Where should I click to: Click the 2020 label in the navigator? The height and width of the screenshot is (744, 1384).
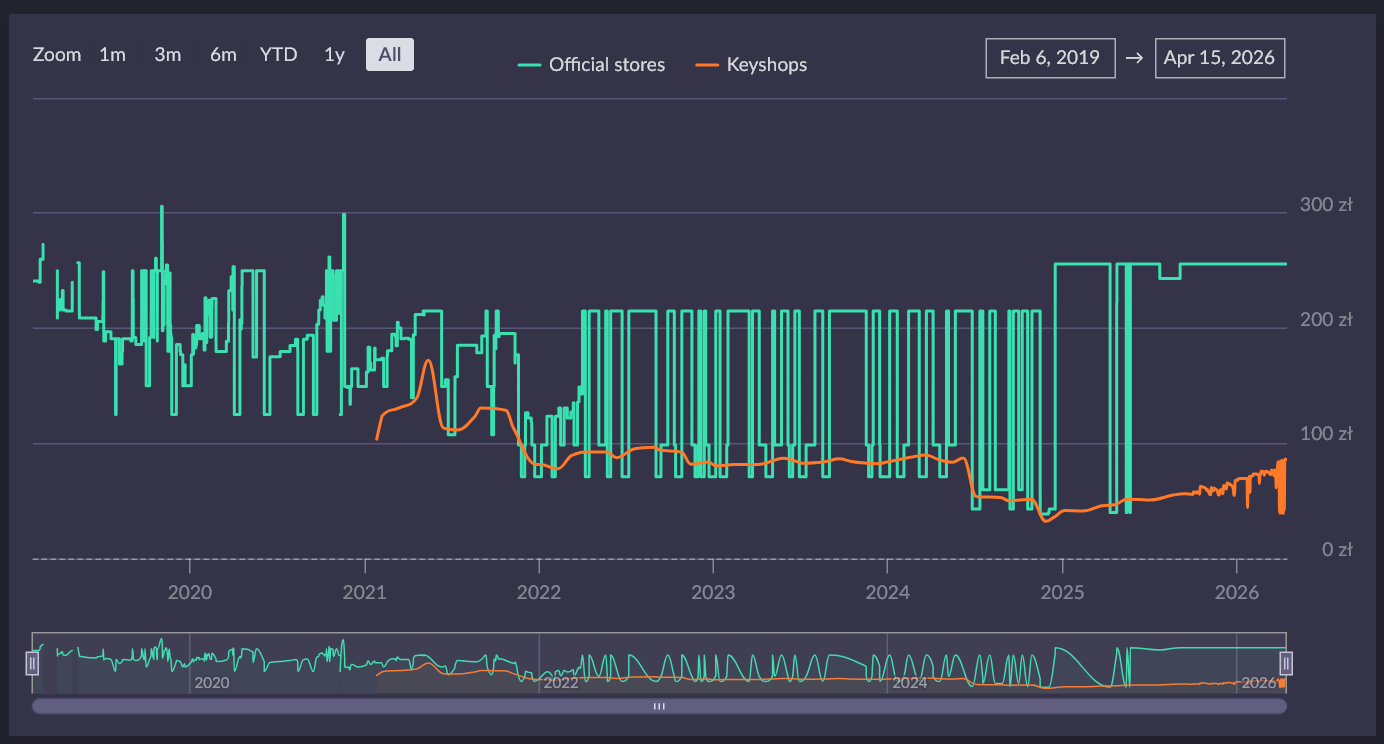[211, 683]
